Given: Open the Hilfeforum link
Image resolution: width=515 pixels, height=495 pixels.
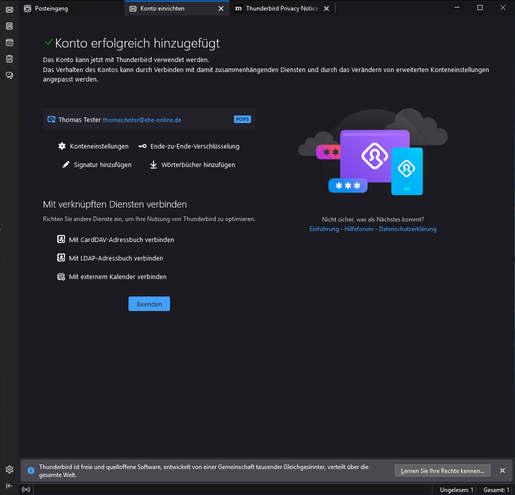Looking at the screenshot, I should click(x=359, y=229).
